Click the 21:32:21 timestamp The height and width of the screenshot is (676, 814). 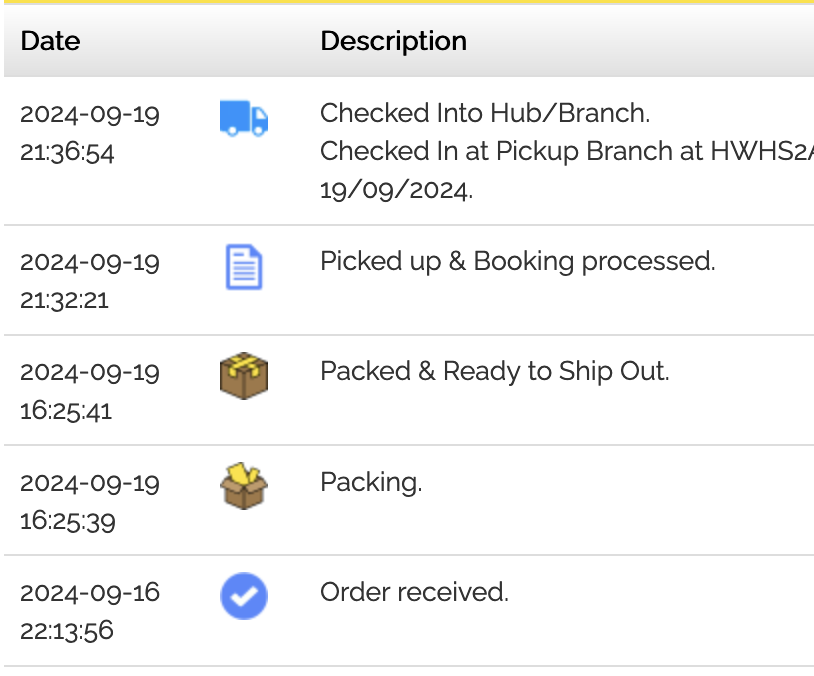click(x=67, y=300)
